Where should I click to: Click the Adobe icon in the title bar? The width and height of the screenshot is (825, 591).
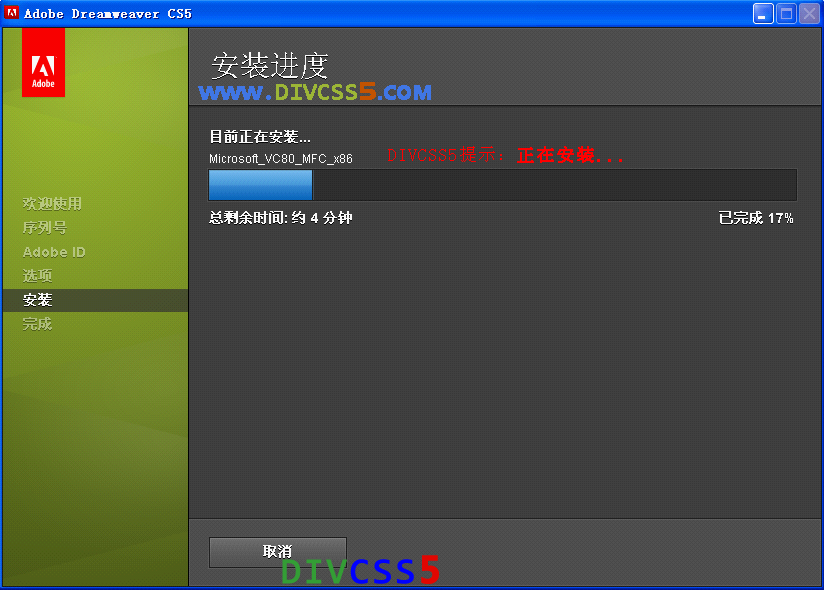click(x=11, y=13)
